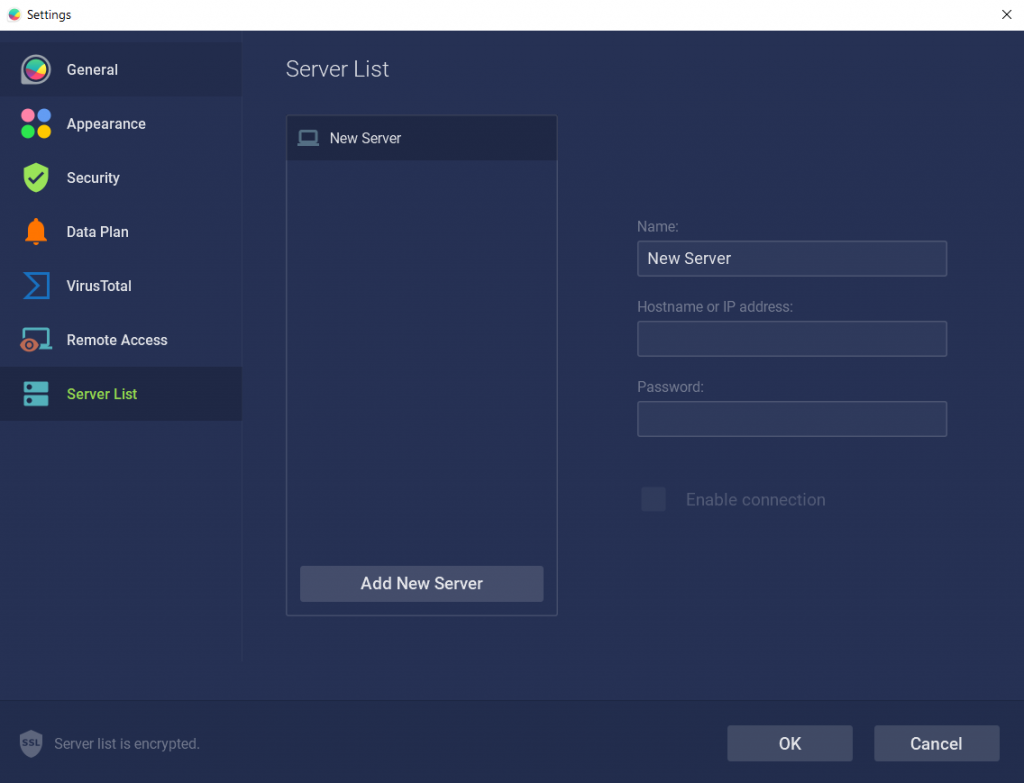Click the laptop icon beside New Server
The height and width of the screenshot is (783, 1024).
coord(308,138)
